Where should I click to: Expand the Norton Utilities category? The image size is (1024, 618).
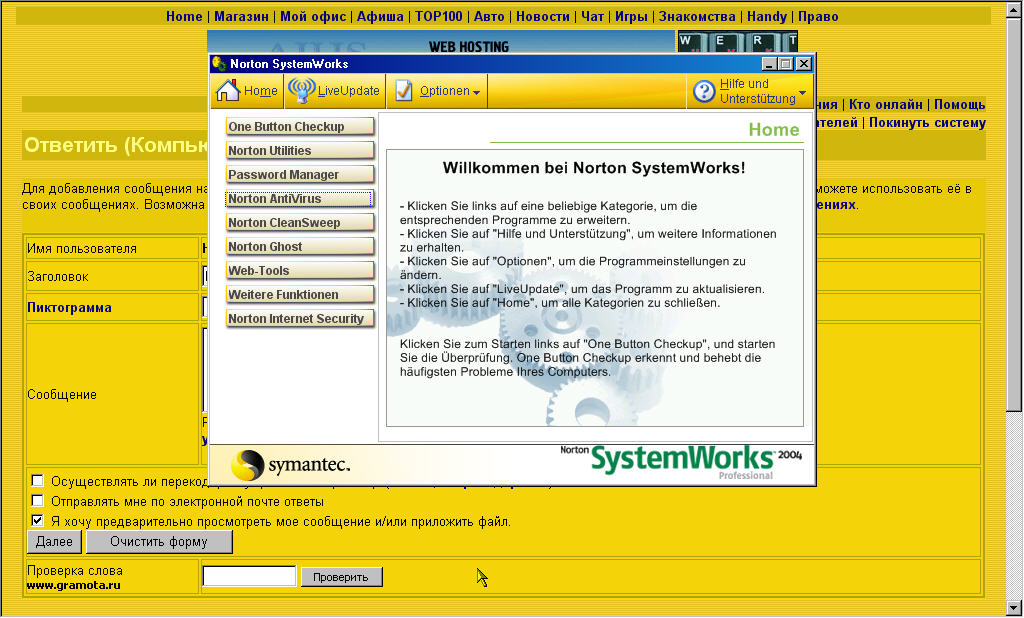coord(300,151)
